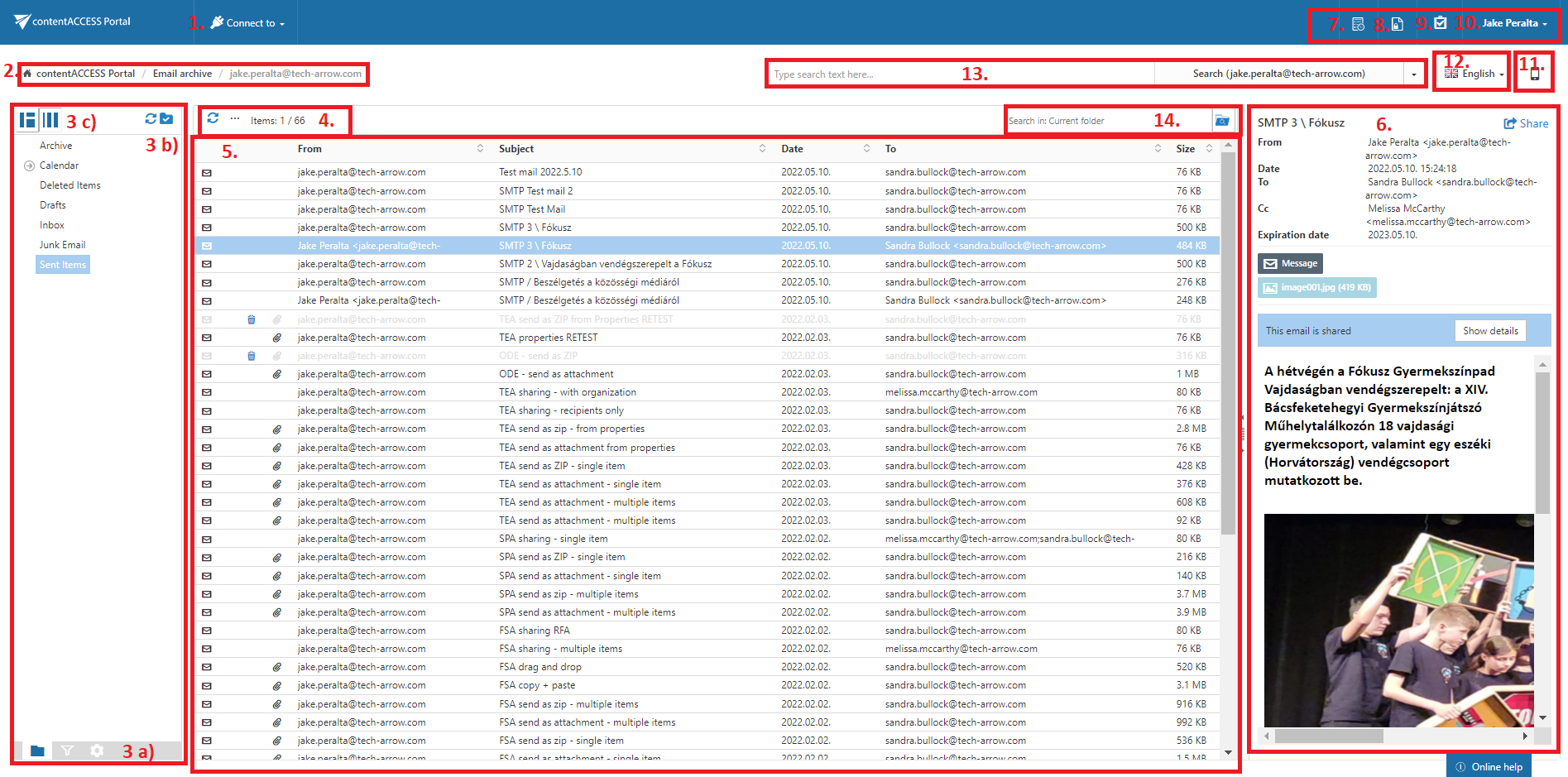Switch to preview-pane layout view
This screenshot has height=777, width=1568.
pos(27,120)
